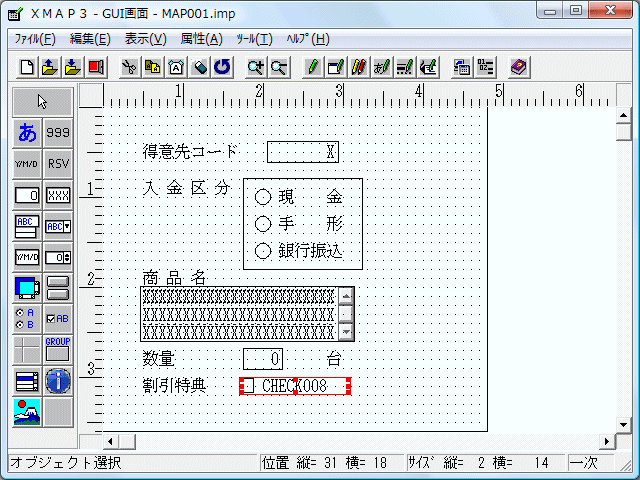
Task: Click the New file icon in toolbar
Action: click(x=27, y=67)
